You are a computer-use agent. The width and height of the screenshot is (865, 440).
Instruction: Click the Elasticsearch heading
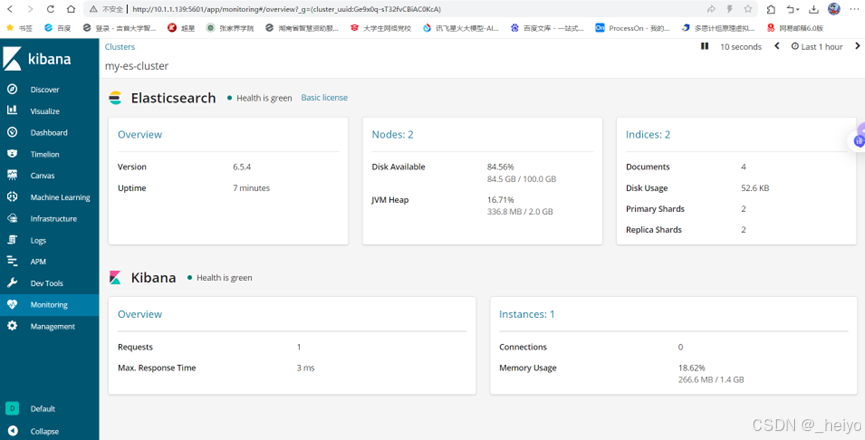pos(173,98)
